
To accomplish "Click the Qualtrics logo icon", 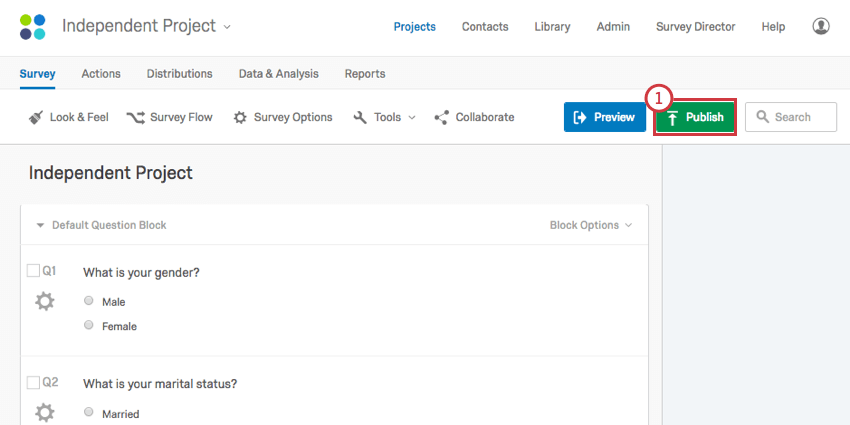I will 33,27.
